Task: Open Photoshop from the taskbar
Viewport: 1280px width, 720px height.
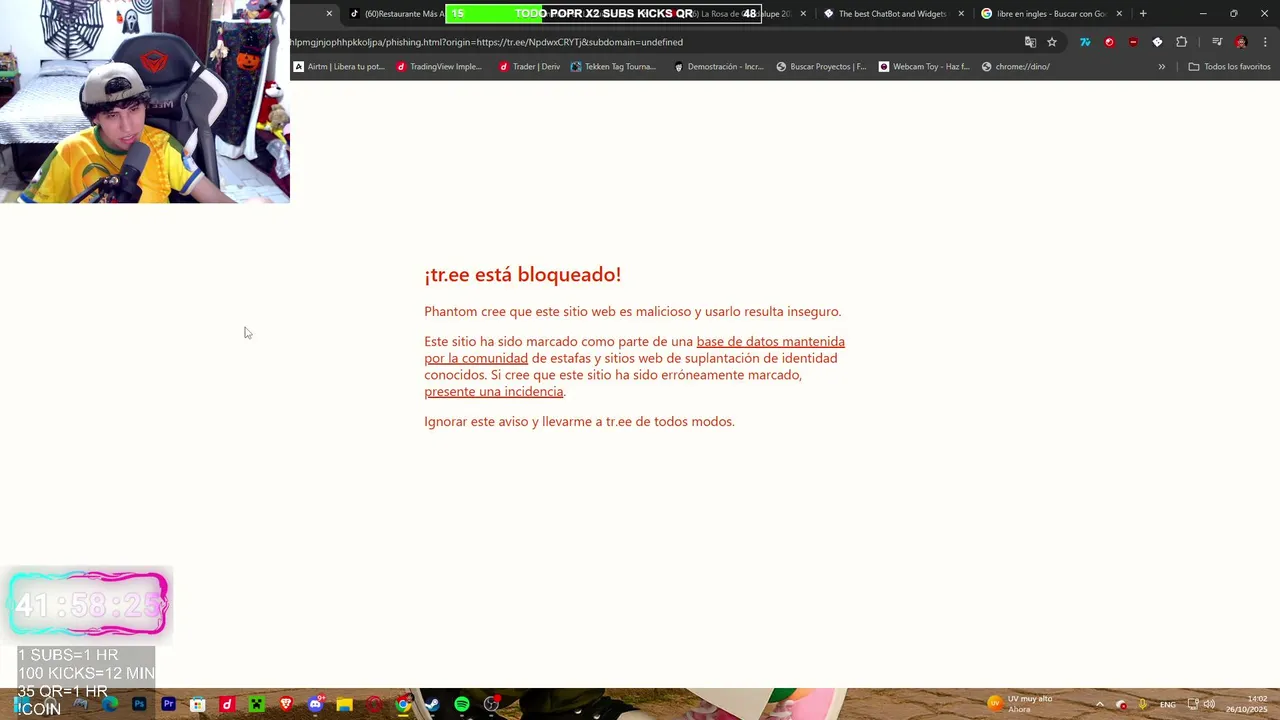Action: [139, 704]
